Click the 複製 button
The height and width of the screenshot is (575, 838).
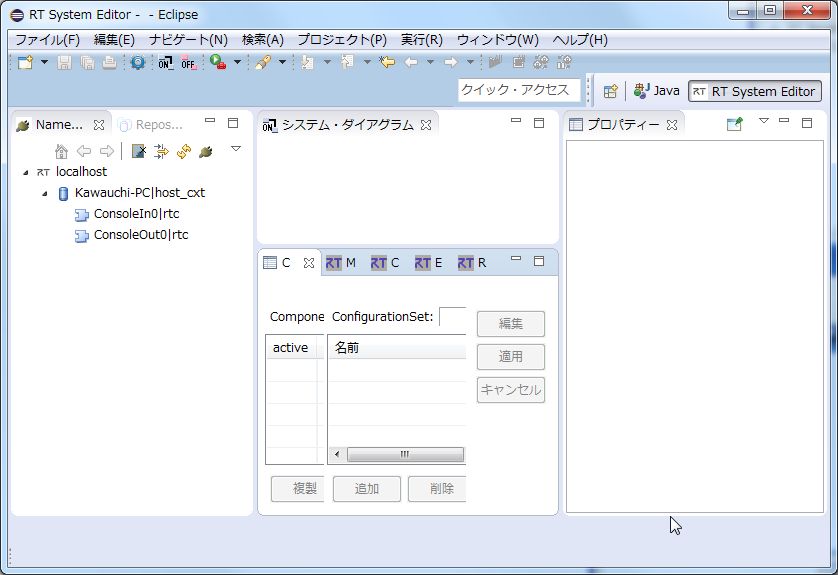tap(298, 489)
